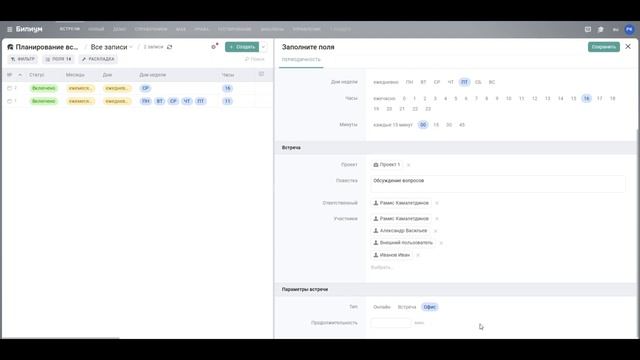The width and height of the screenshot is (640, 360).
Task: Select hour 17 in the Часы row
Action: 600,99
